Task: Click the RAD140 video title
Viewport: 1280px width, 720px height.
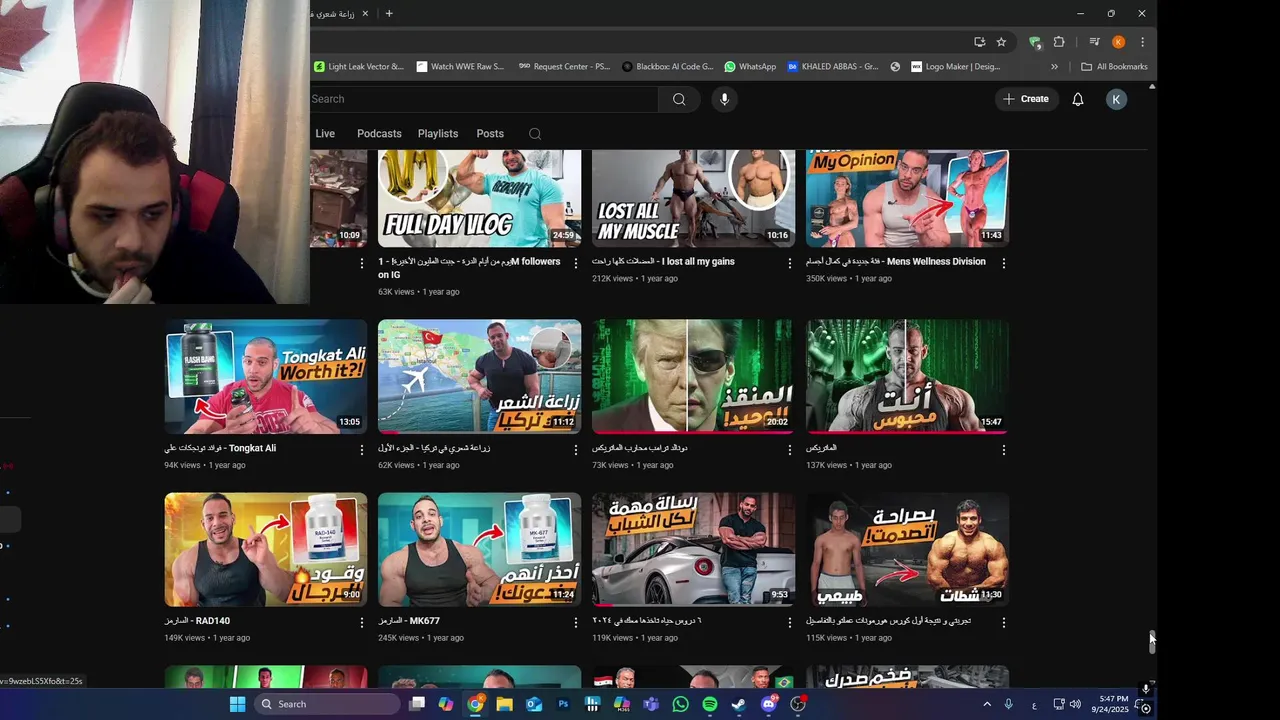Action: click(197, 621)
